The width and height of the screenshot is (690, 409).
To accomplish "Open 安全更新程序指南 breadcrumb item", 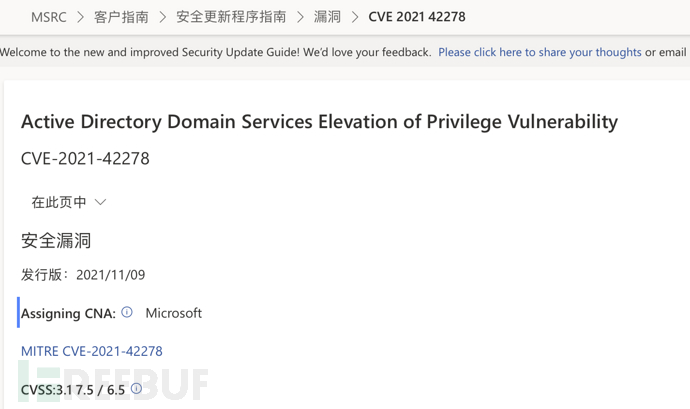I will 231,17.
